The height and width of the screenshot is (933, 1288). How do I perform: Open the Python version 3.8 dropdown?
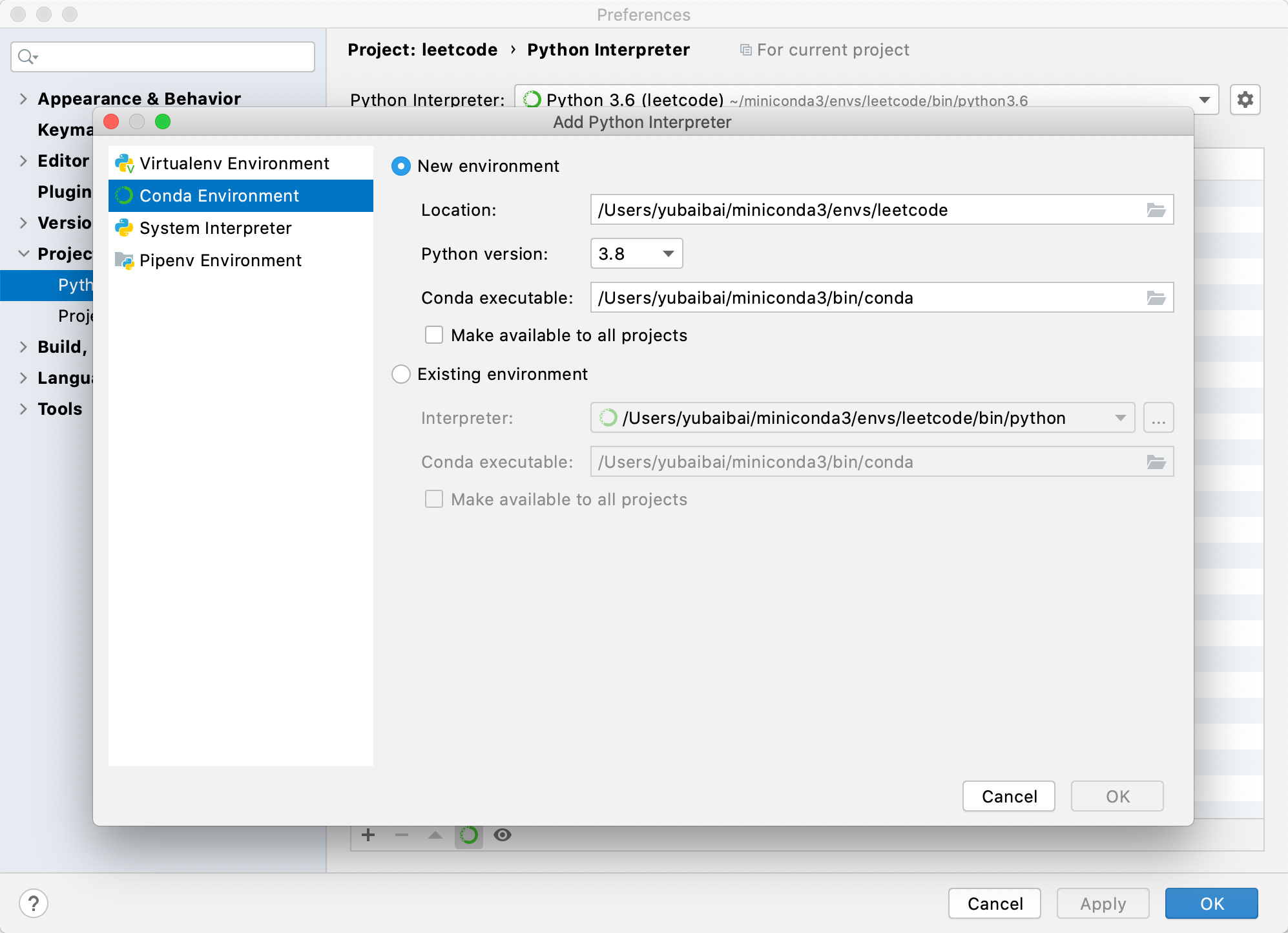(x=637, y=254)
